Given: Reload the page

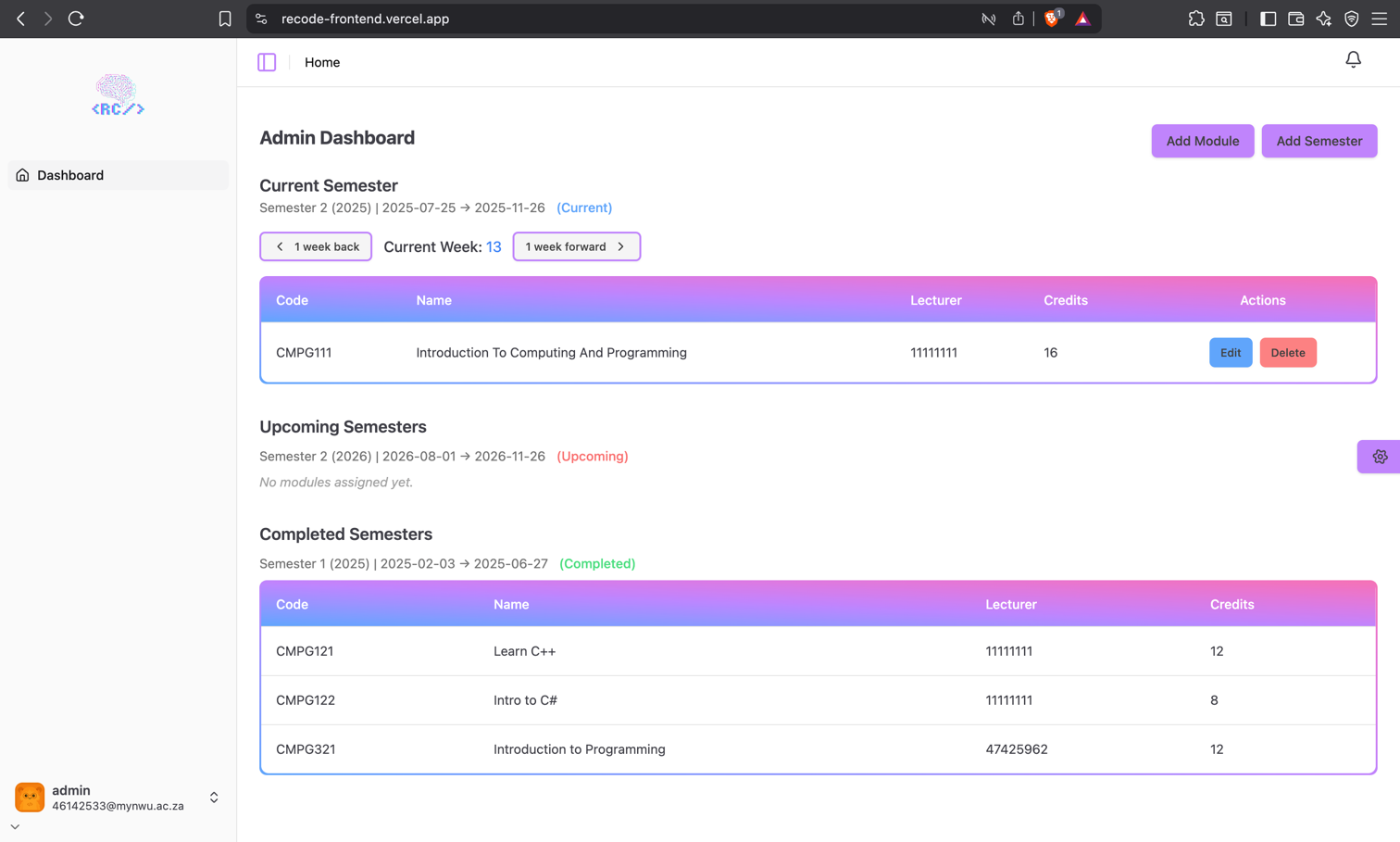Looking at the screenshot, I should tap(76, 19).
